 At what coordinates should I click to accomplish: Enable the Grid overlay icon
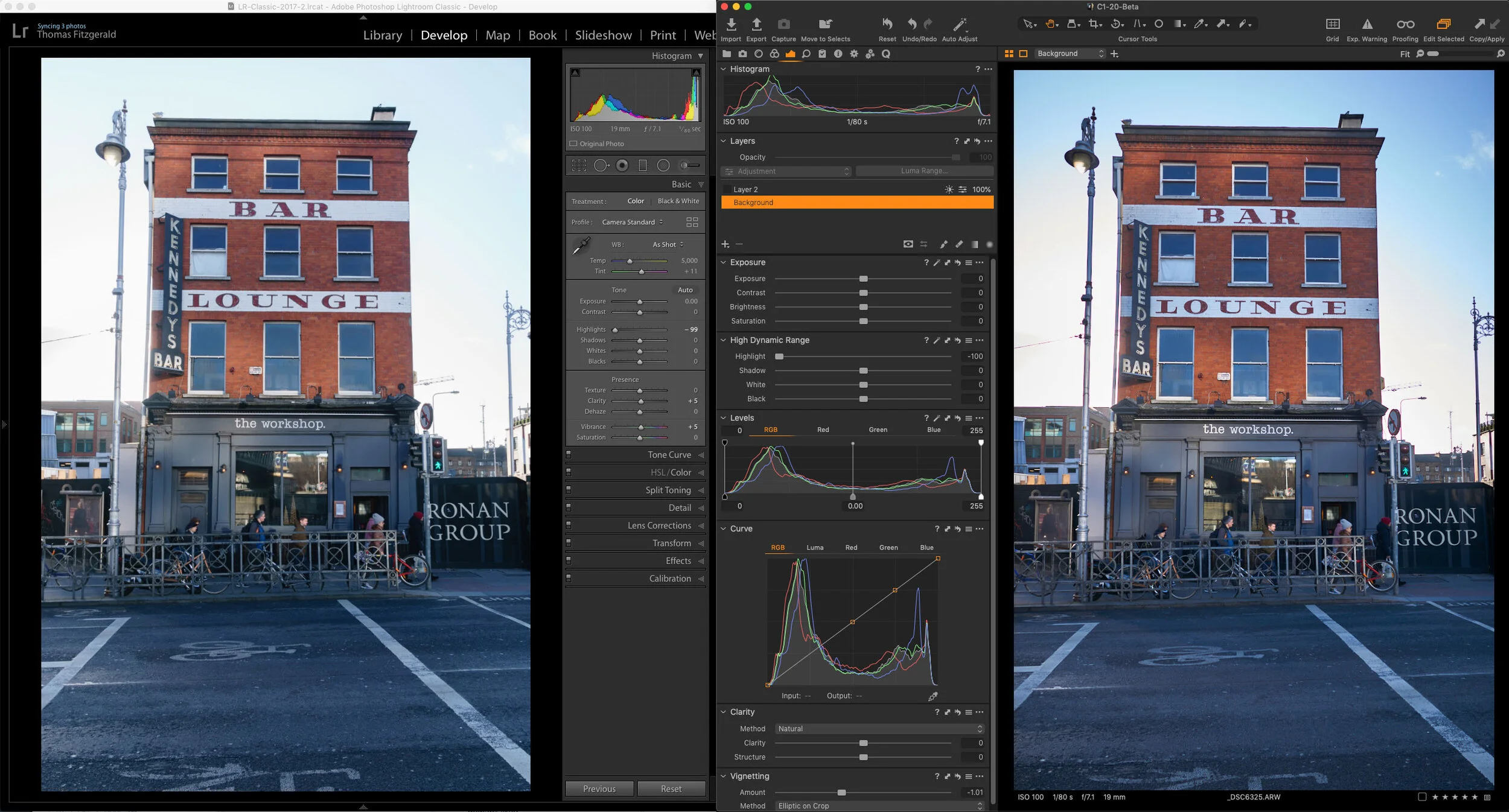[x=1333, y=25]
